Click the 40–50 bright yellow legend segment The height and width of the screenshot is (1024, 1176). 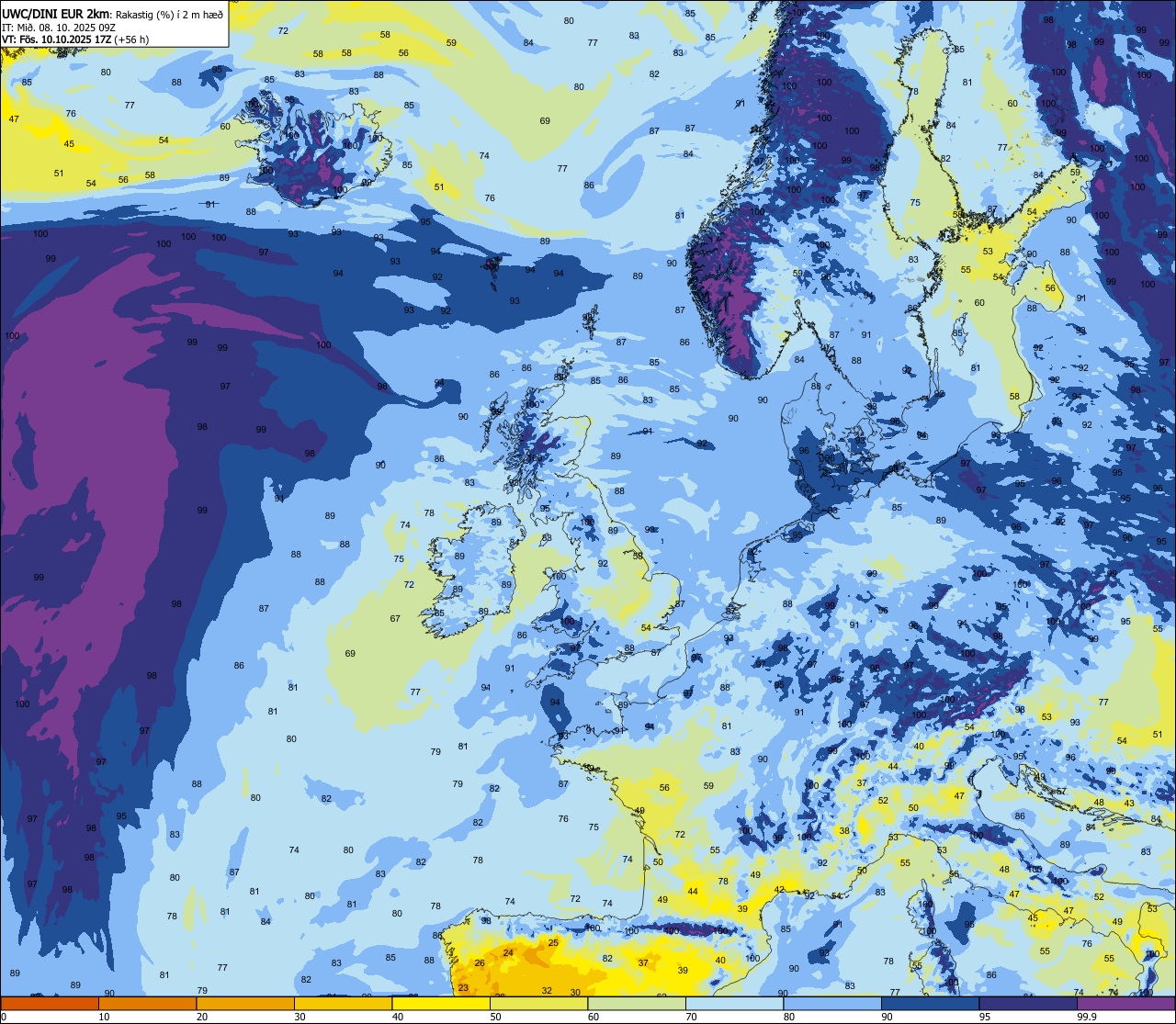(441, 1003)
